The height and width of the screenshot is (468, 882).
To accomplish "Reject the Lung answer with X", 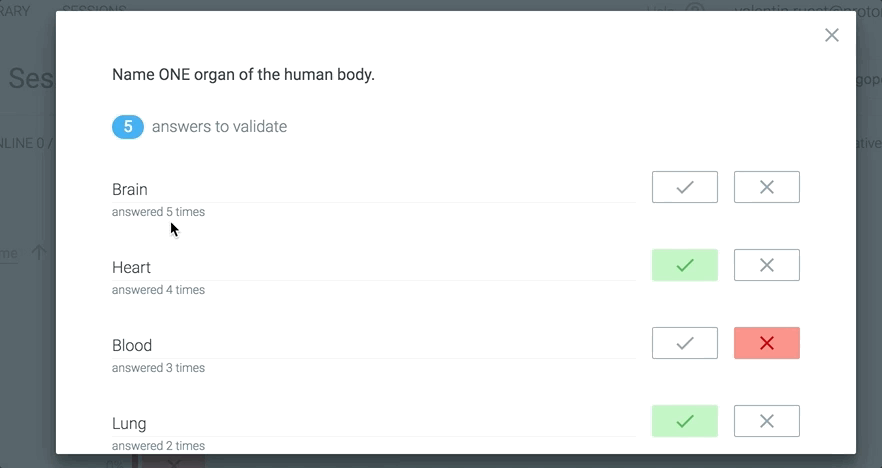I will 767,421.
